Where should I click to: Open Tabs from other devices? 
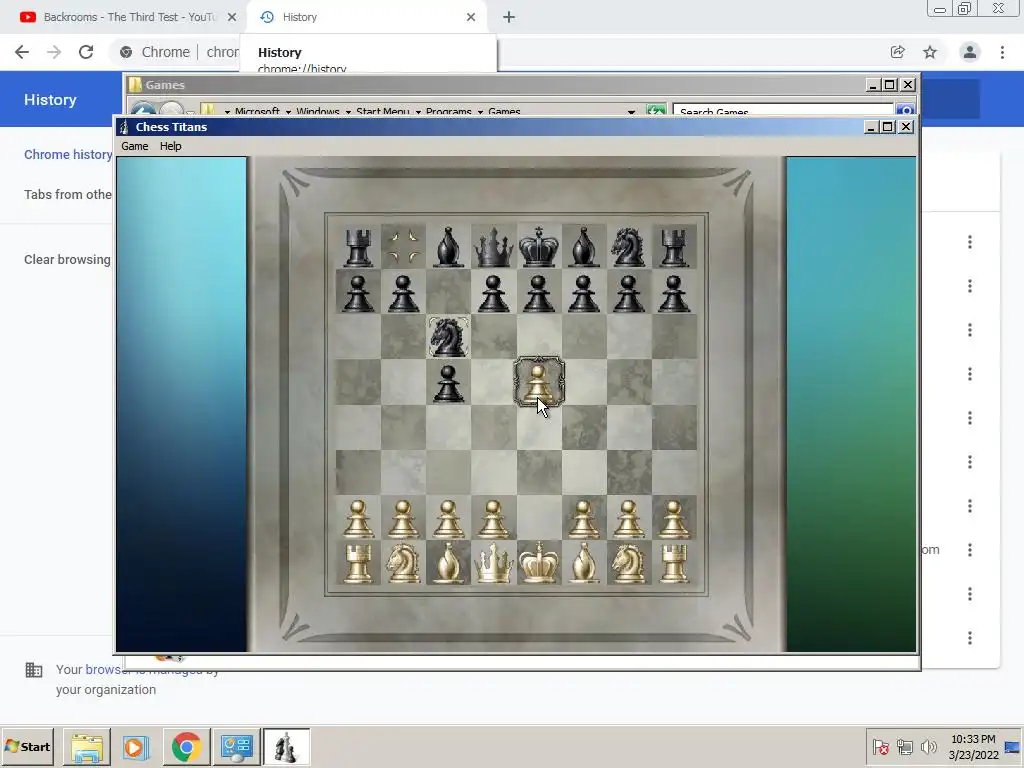click(68, 195)
